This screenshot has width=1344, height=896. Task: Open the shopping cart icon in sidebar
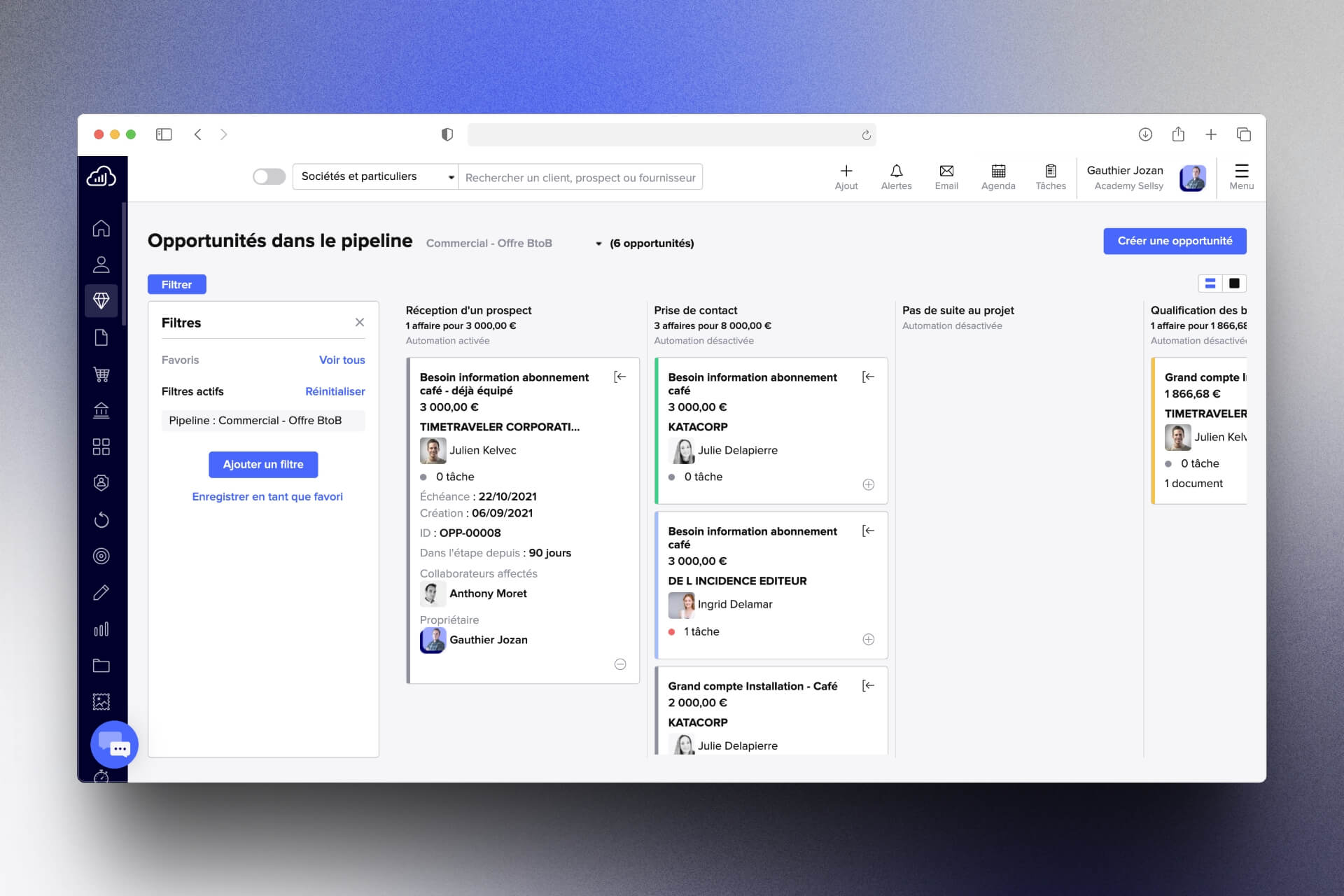pos(101,374)
